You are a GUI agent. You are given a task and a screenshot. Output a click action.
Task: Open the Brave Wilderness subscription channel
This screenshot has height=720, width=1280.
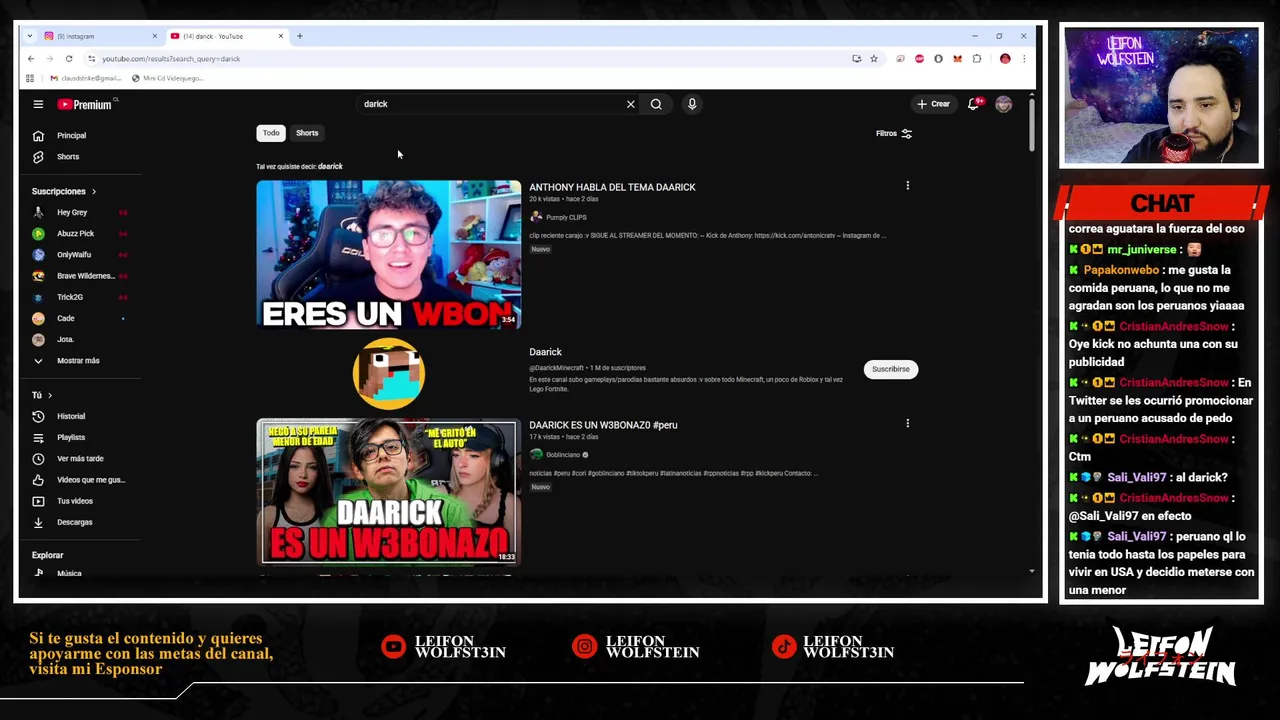click(85, 276)
